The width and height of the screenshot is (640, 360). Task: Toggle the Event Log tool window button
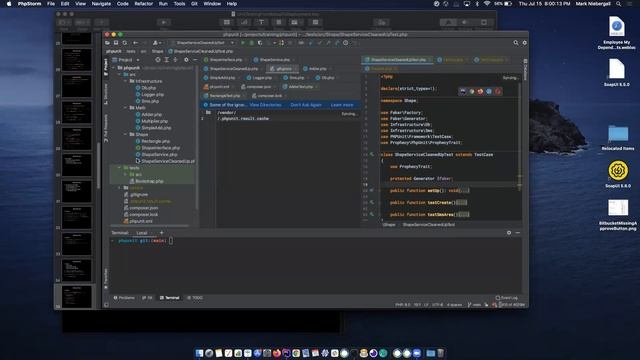tap(507, 298)
